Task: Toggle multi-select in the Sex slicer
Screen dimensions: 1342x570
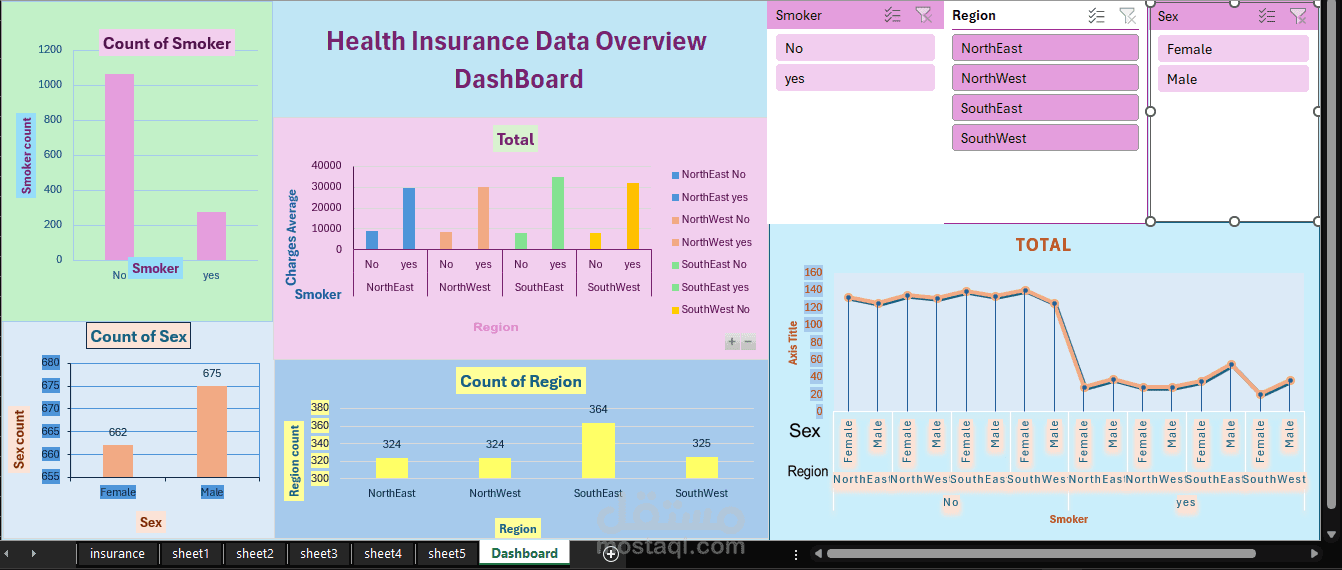Action: coord(1267,15)
